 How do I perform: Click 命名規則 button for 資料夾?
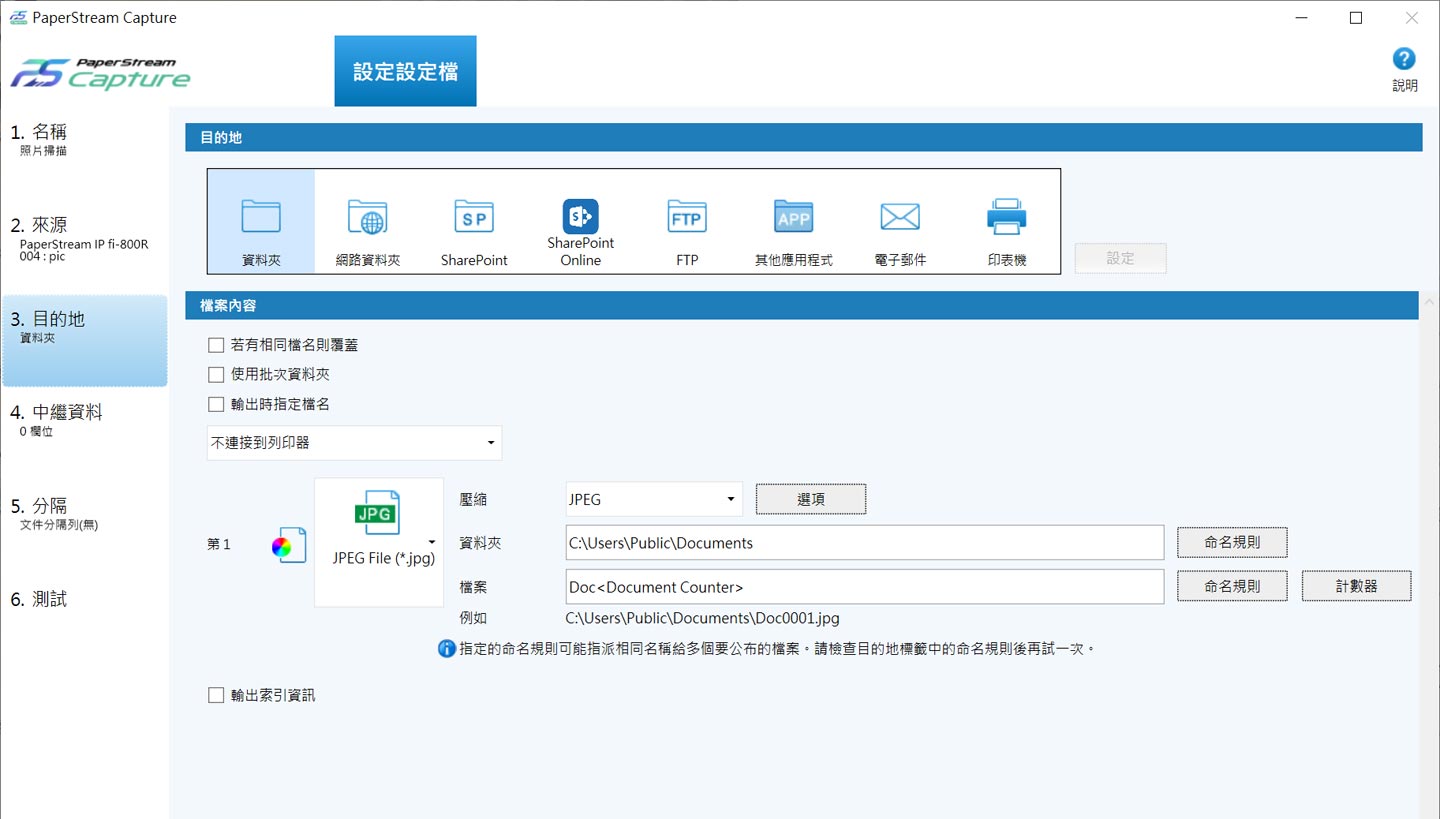1232,543
